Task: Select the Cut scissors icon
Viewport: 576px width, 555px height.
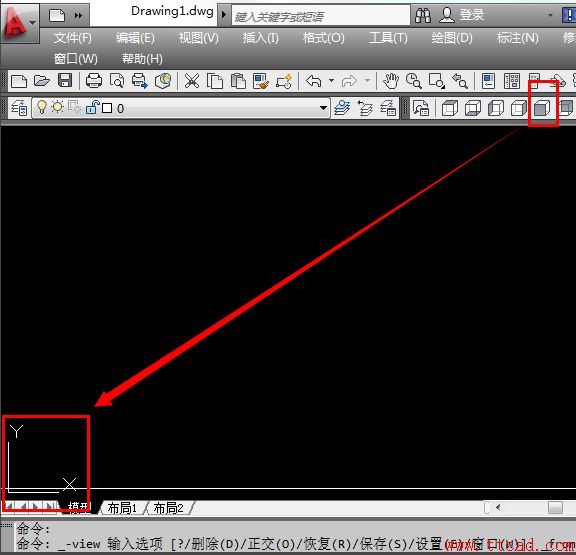Action: coord(192,81)
